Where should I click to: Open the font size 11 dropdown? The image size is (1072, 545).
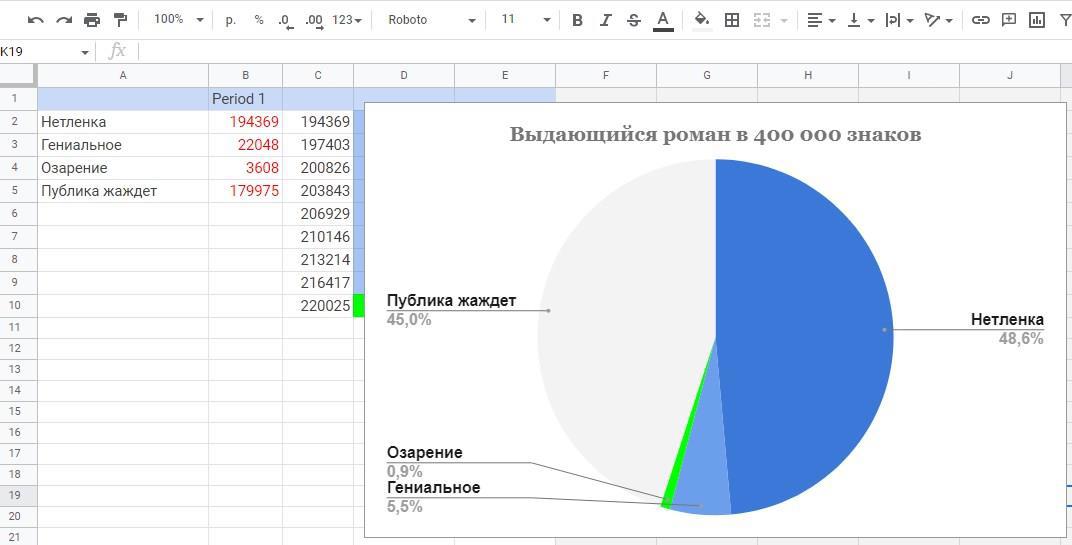[x=525, y=20]
